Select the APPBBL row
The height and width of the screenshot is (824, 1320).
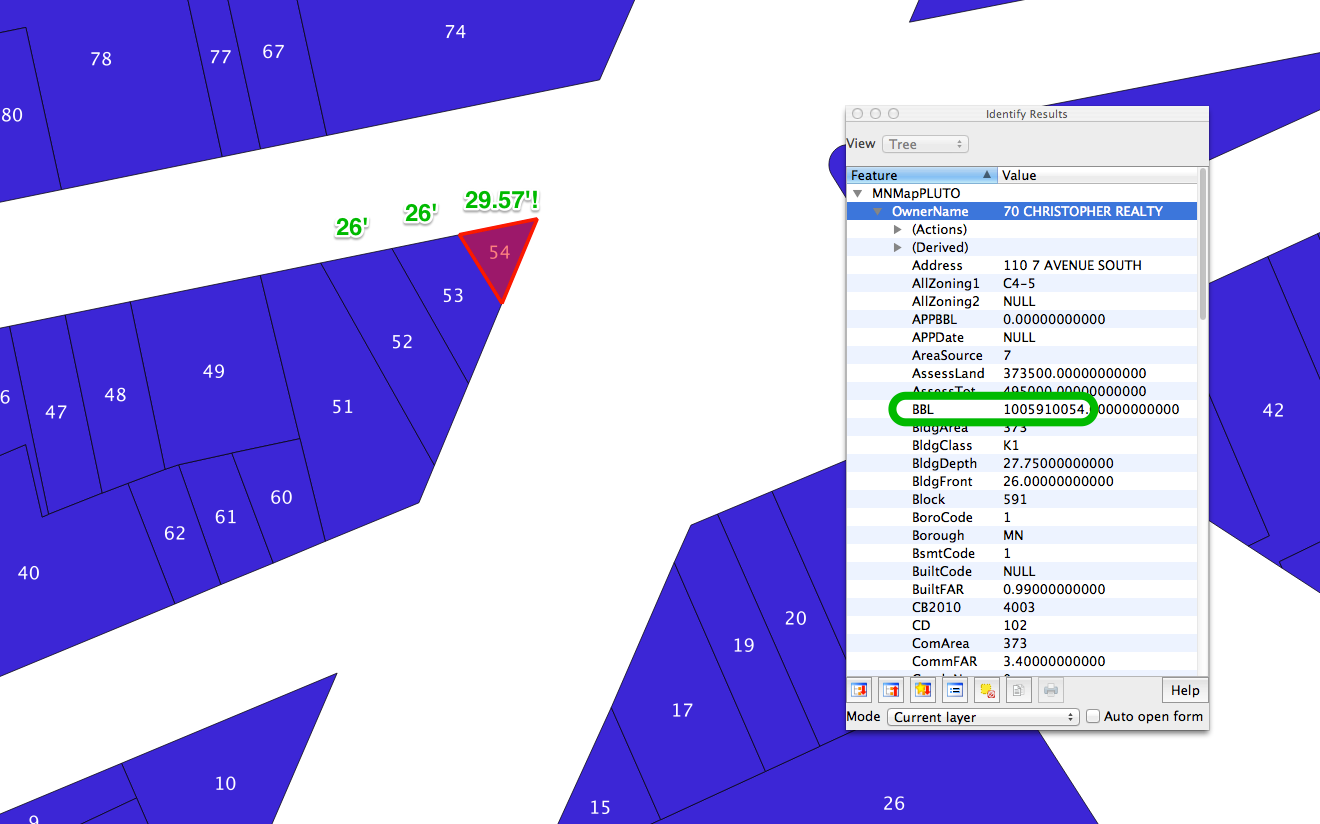pyautogui.click(x=1021, y=319)
